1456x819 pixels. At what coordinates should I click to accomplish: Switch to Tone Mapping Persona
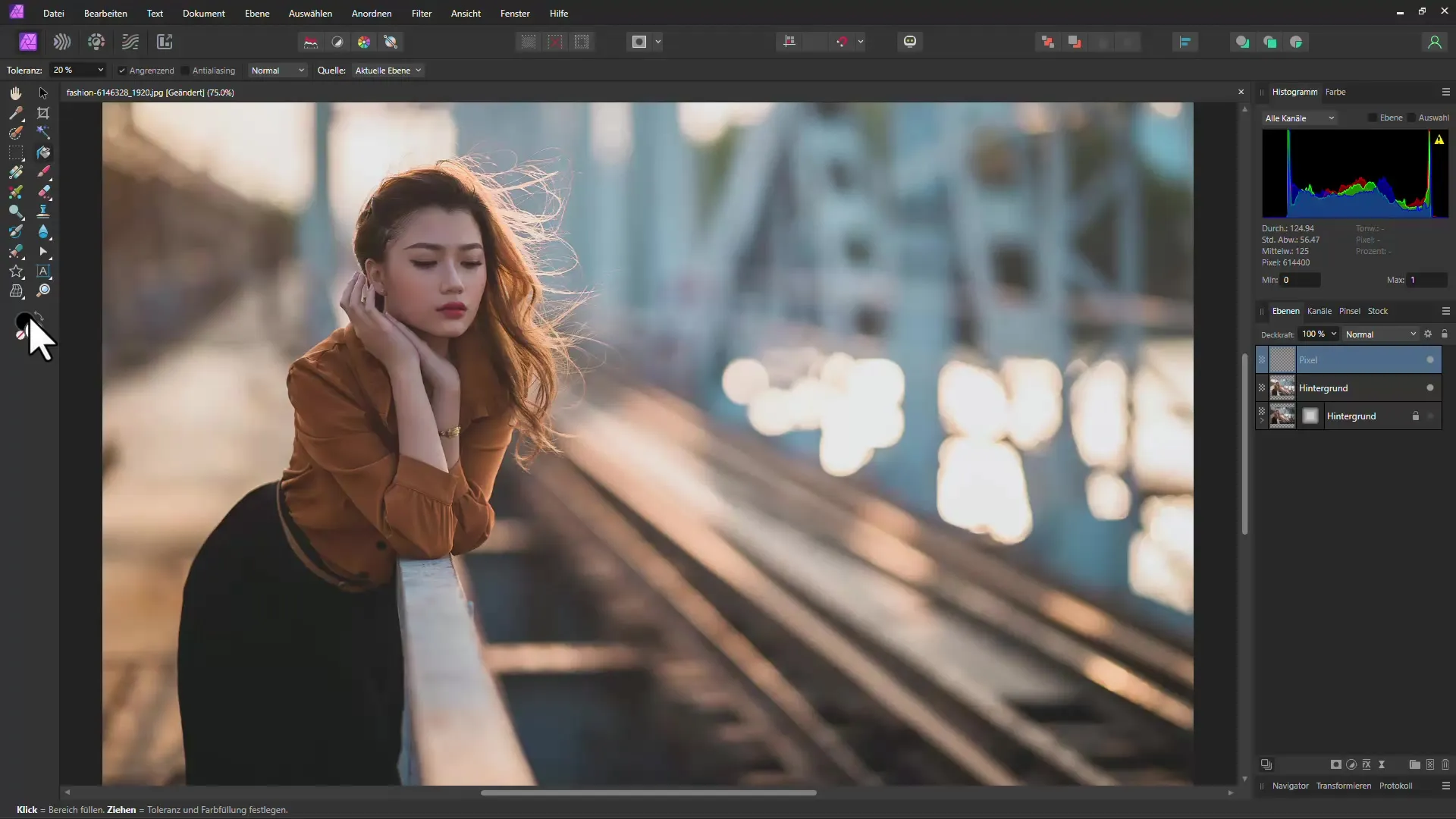coord(130,42)
